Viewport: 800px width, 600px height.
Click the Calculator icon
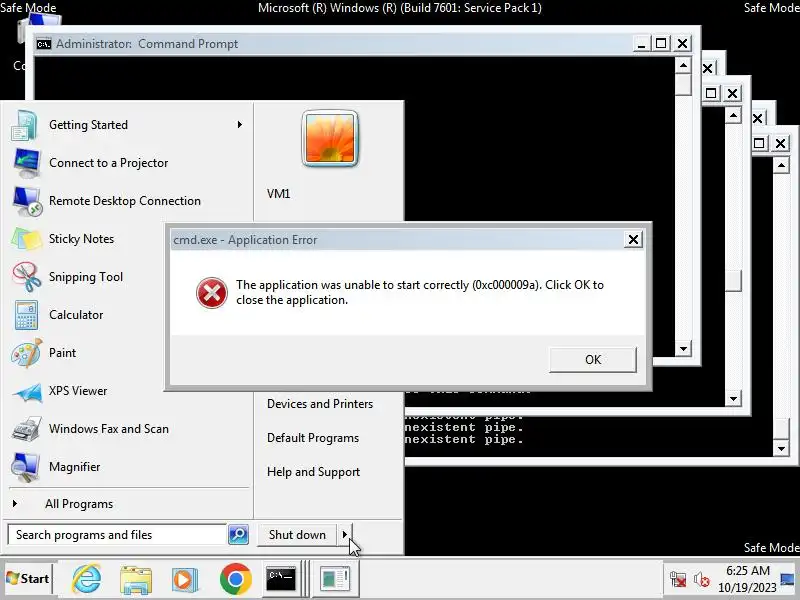point(26,315)
